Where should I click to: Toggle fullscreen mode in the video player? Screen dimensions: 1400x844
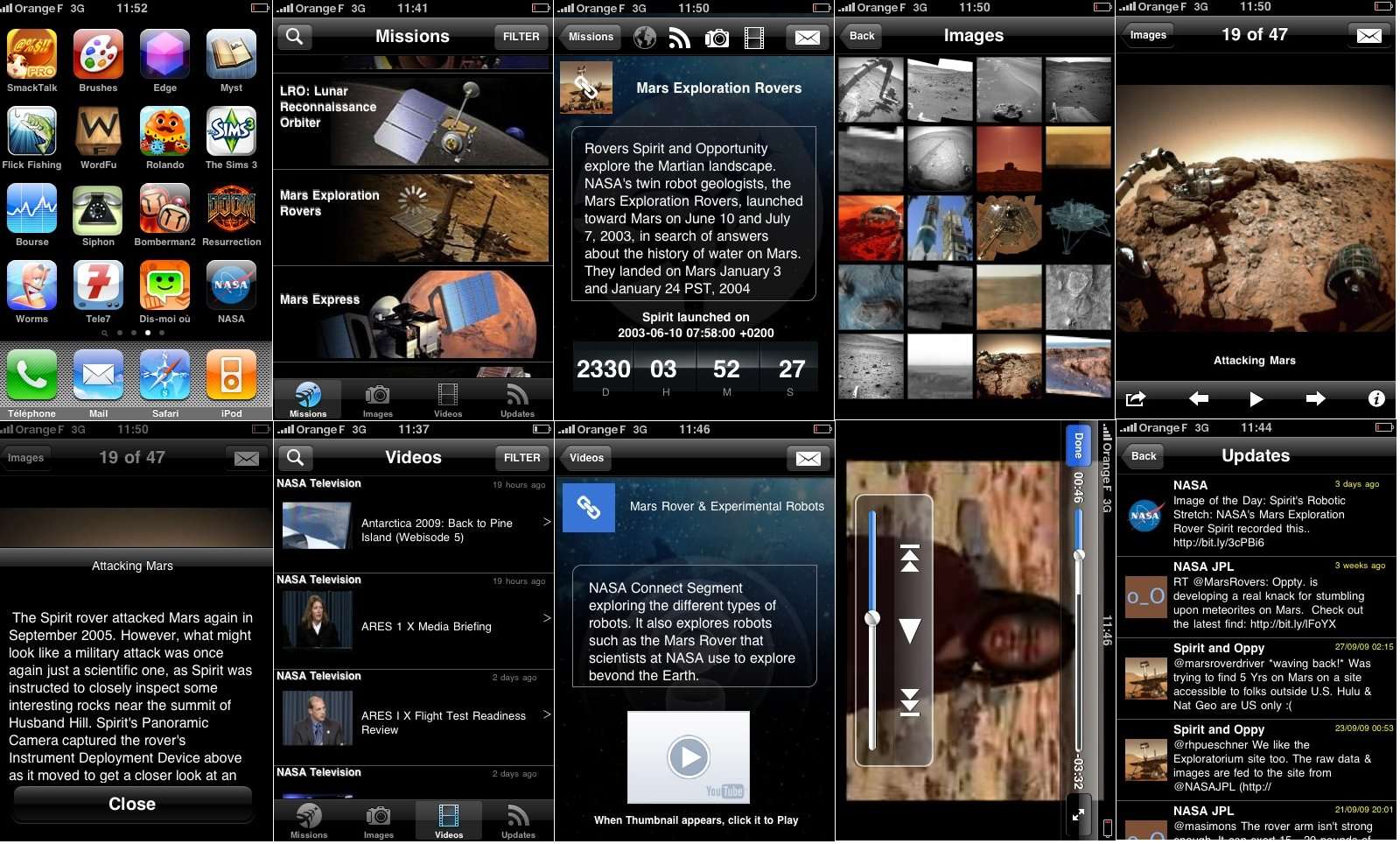pyautogui.click(x=1078, y=815)
